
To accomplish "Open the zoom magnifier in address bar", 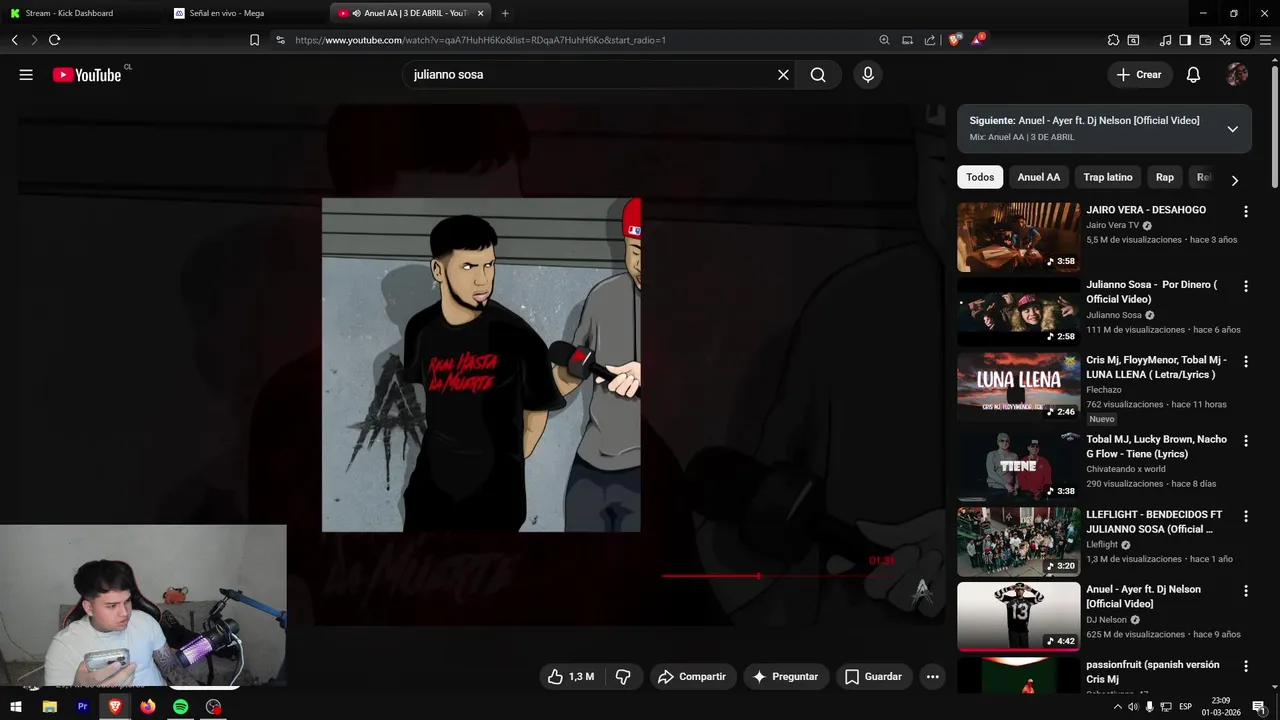I will 884,40.
